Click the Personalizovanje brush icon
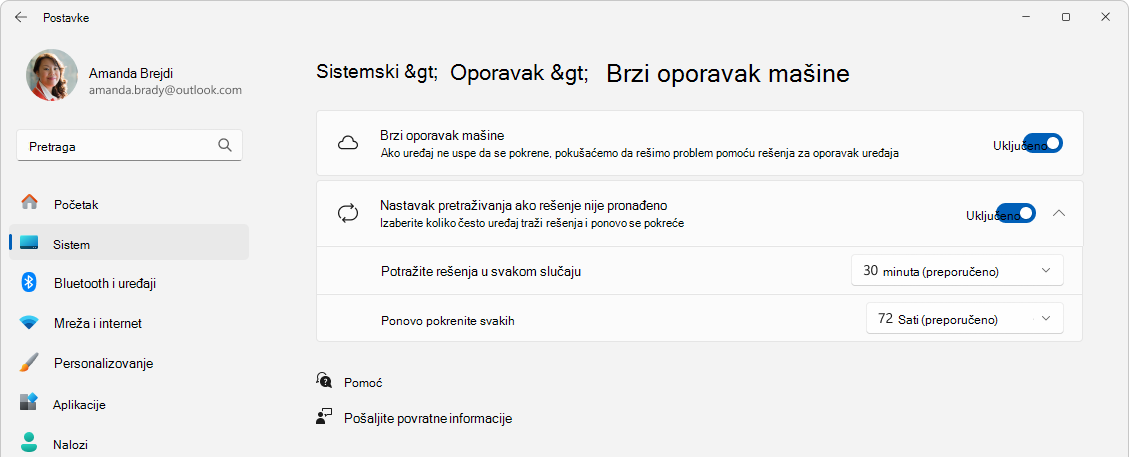The width and height of the screenshot is (1129, 457). pos(29,363)
